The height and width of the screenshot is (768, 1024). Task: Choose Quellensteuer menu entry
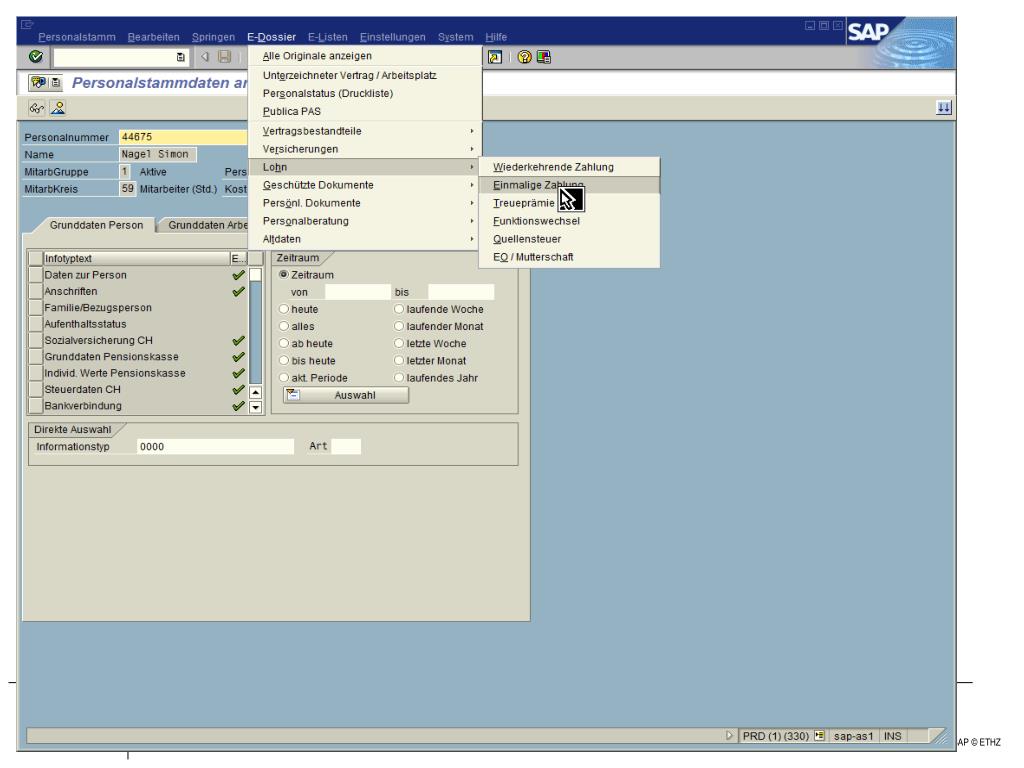tap(569, 239)
